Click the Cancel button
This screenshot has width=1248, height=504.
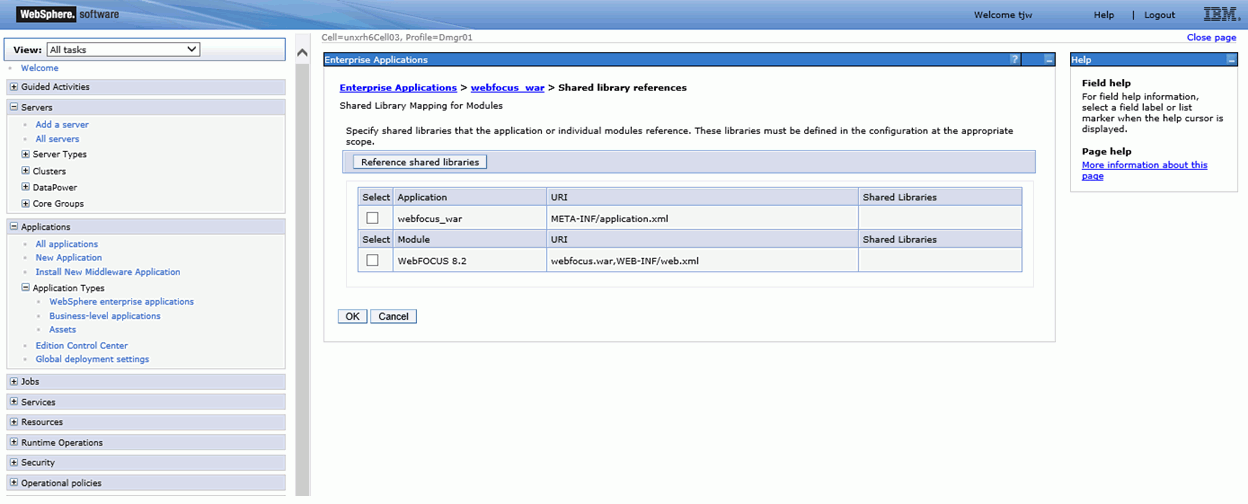[x=393, y=316]
